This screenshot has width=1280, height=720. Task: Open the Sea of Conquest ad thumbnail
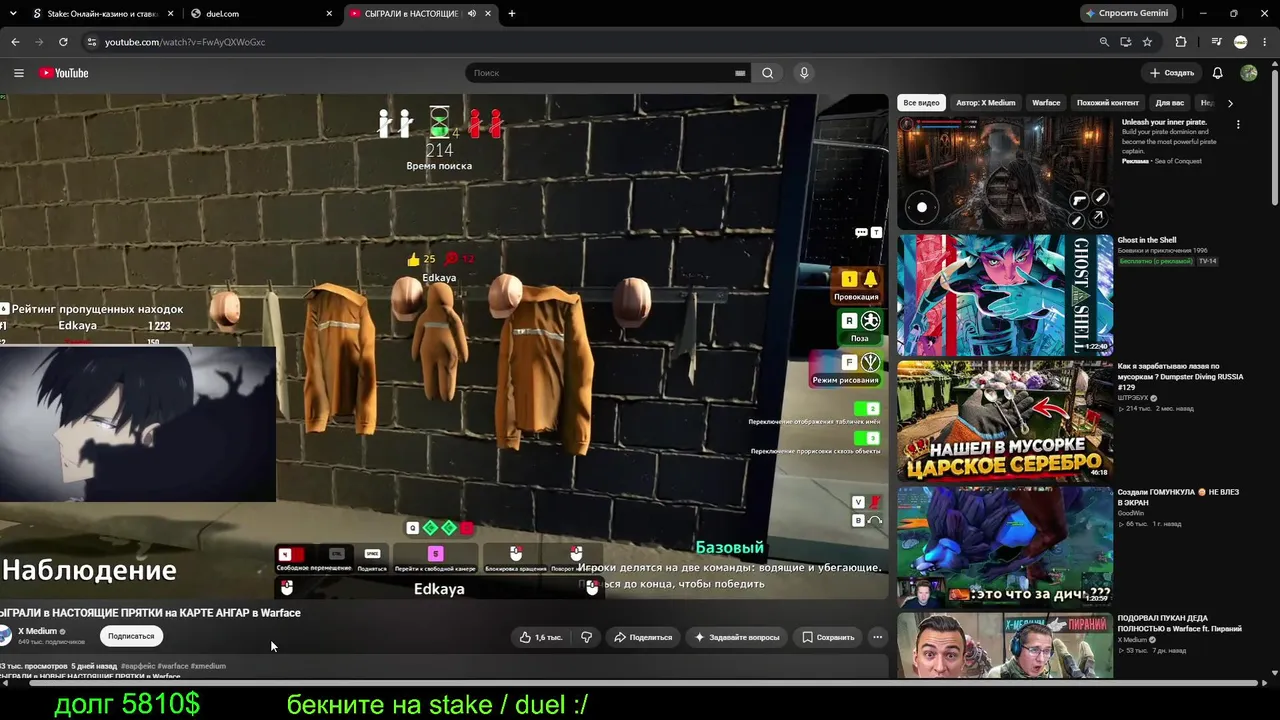tap(1005, 172)
